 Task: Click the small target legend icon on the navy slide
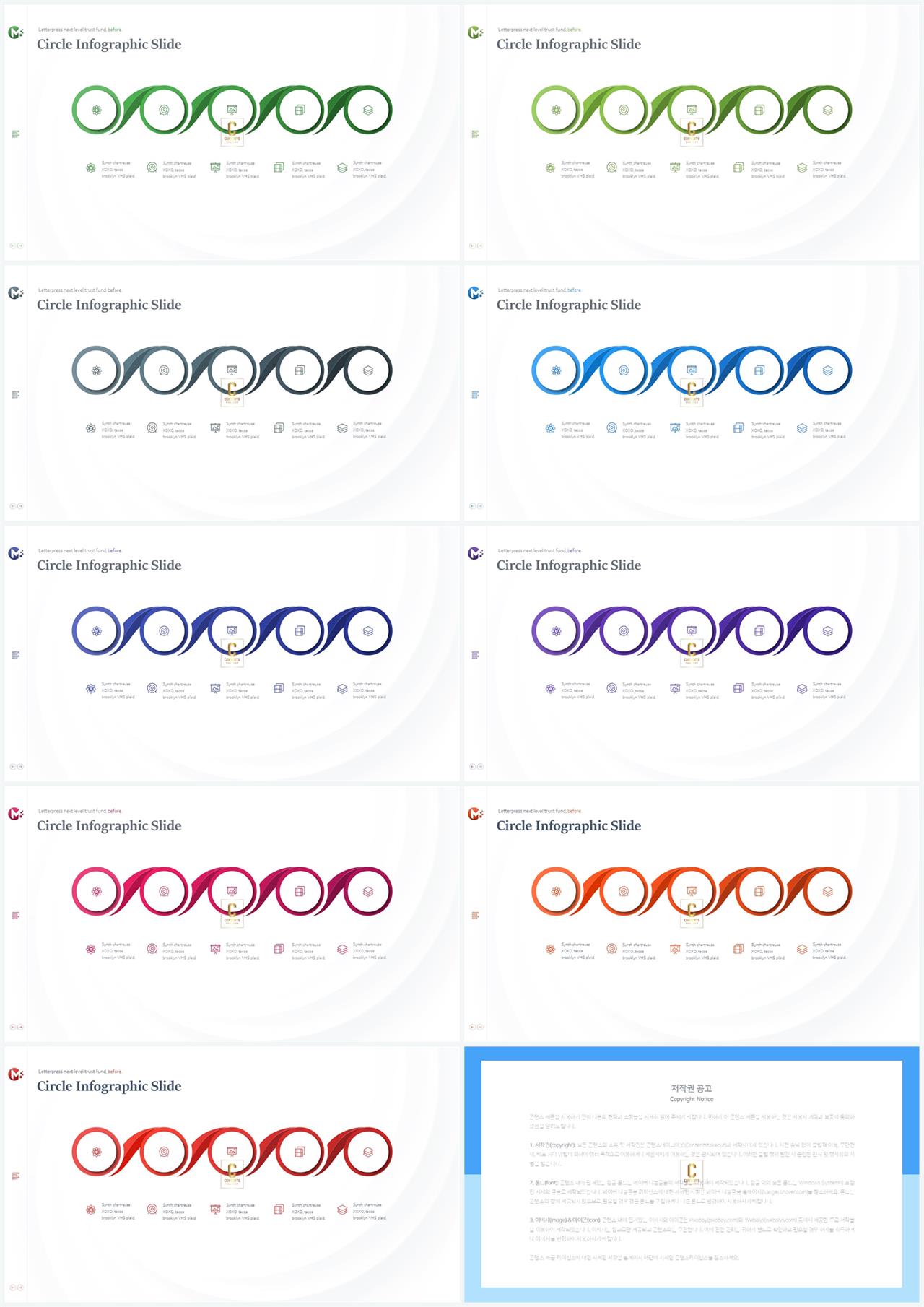coord(152,688)
